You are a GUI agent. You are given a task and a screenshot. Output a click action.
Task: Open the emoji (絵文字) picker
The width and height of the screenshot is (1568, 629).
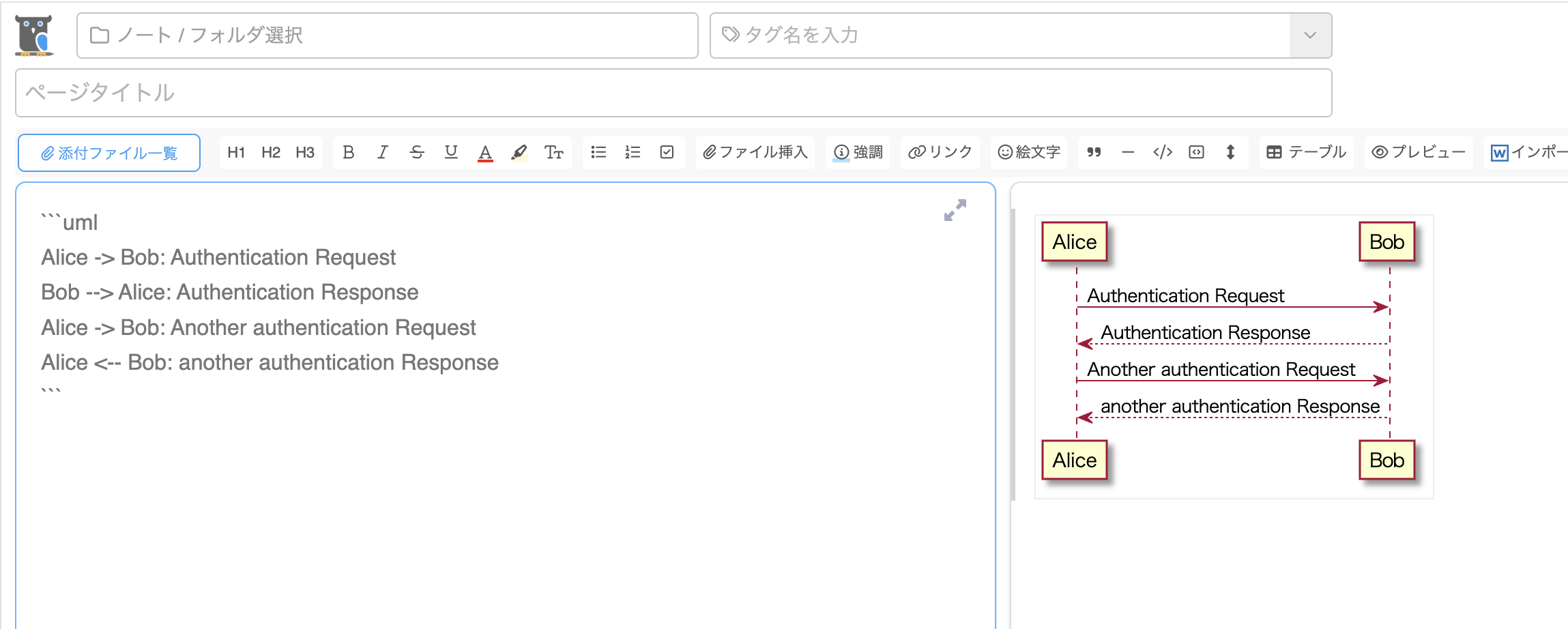click(1028, 152)
